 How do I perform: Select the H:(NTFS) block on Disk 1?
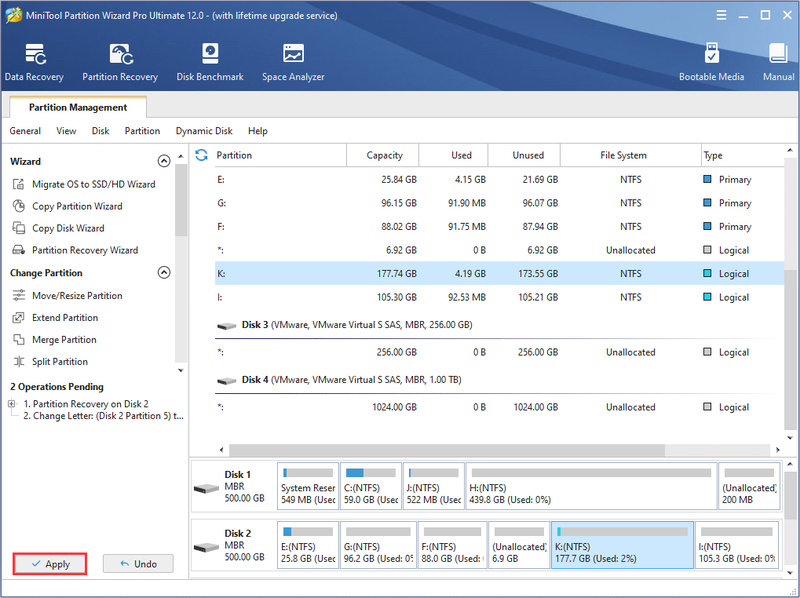(591, 486)
